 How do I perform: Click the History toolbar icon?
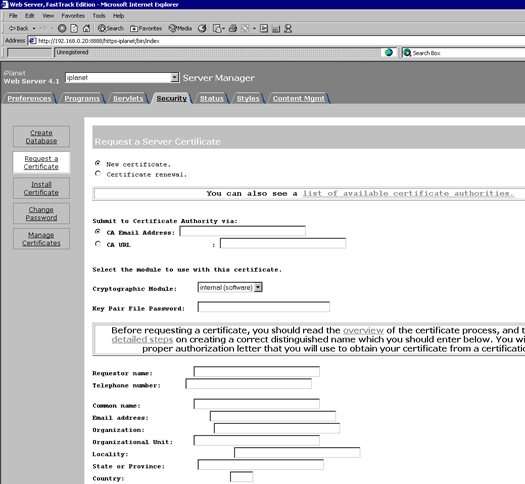tap(202, 28)
